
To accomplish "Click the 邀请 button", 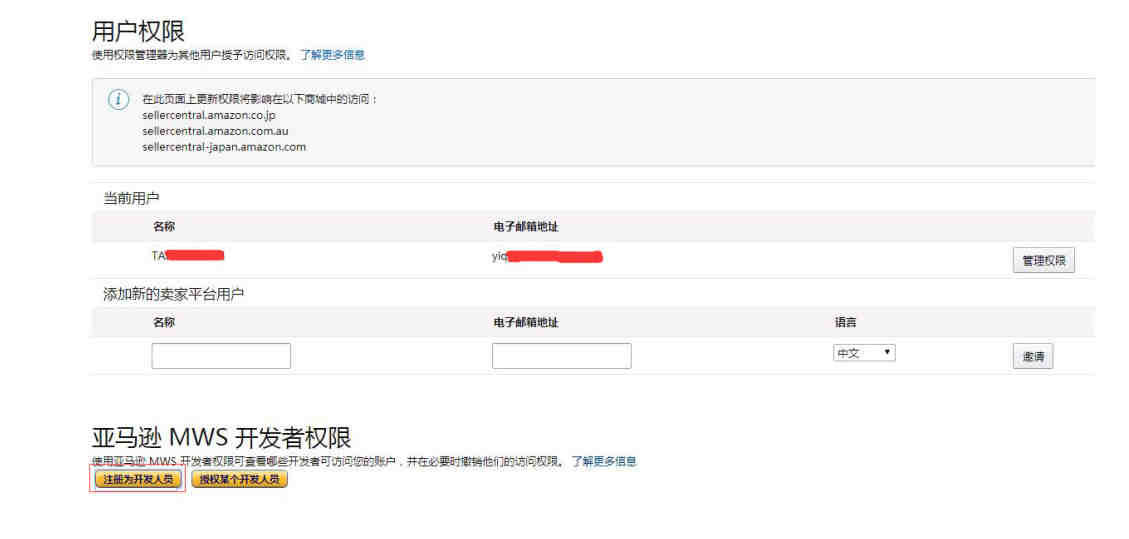I will point(1033,356).
